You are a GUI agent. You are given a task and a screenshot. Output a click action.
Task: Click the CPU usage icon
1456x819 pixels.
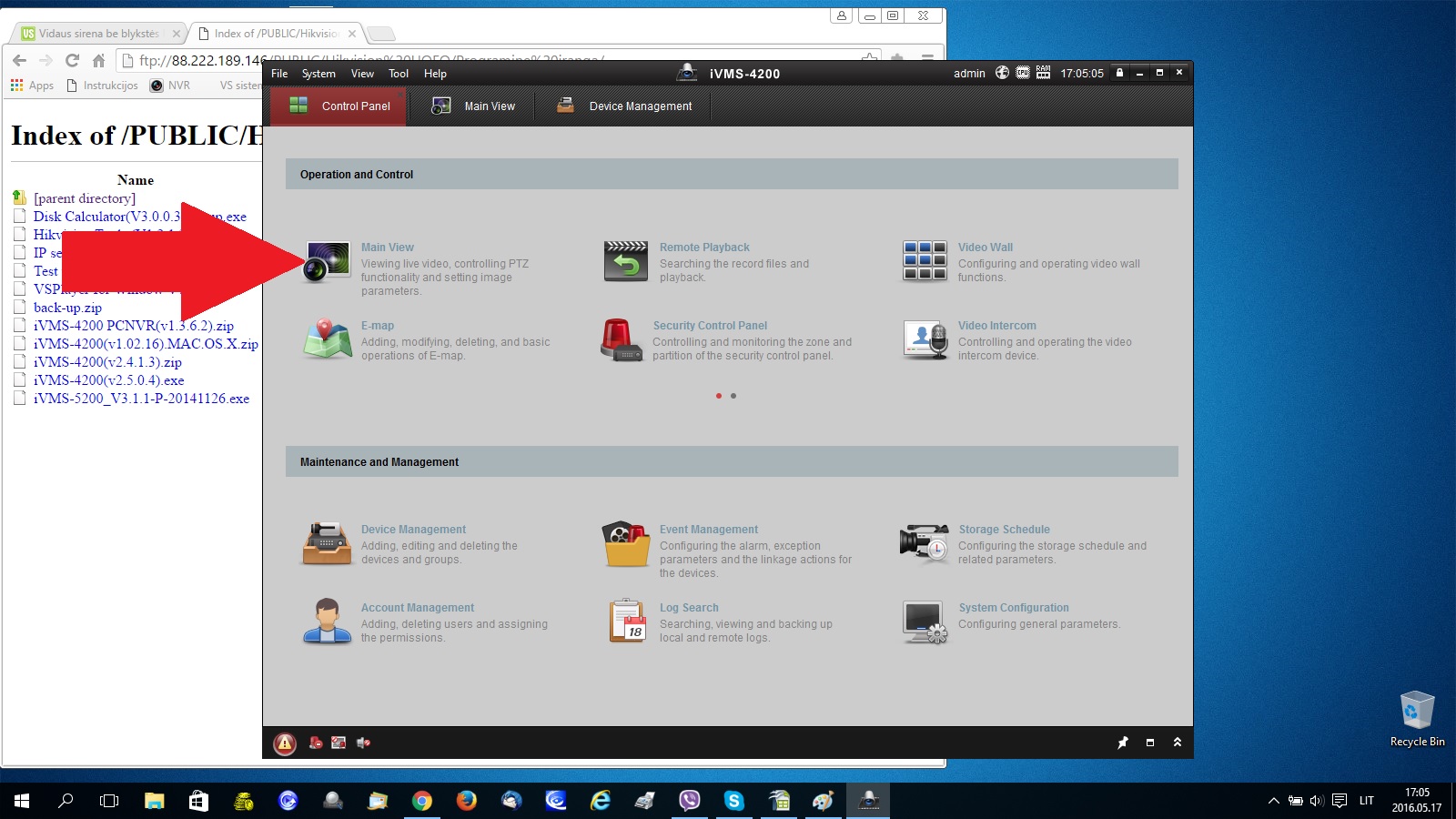tap(1023, 73)
